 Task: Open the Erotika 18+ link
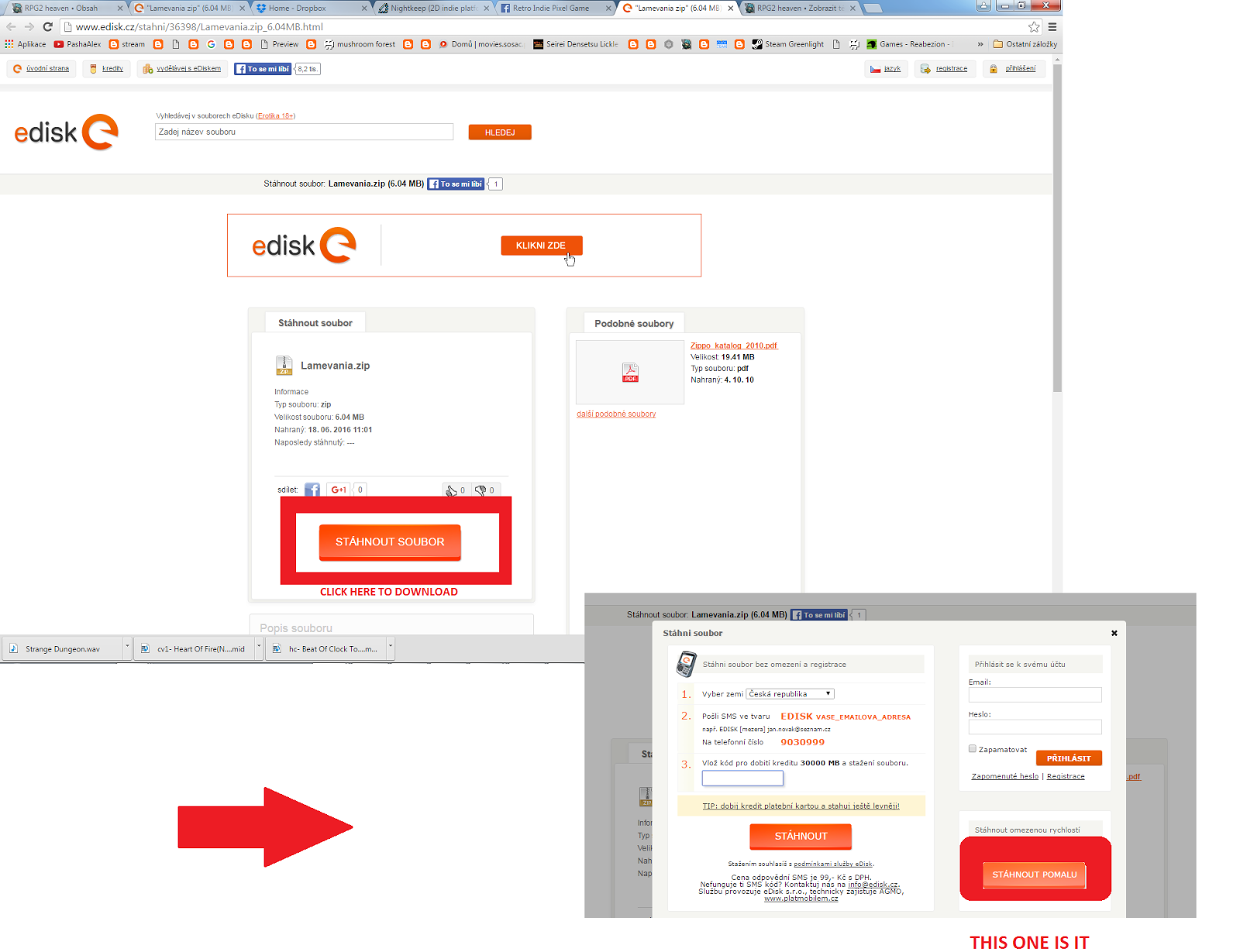(275, 116)
